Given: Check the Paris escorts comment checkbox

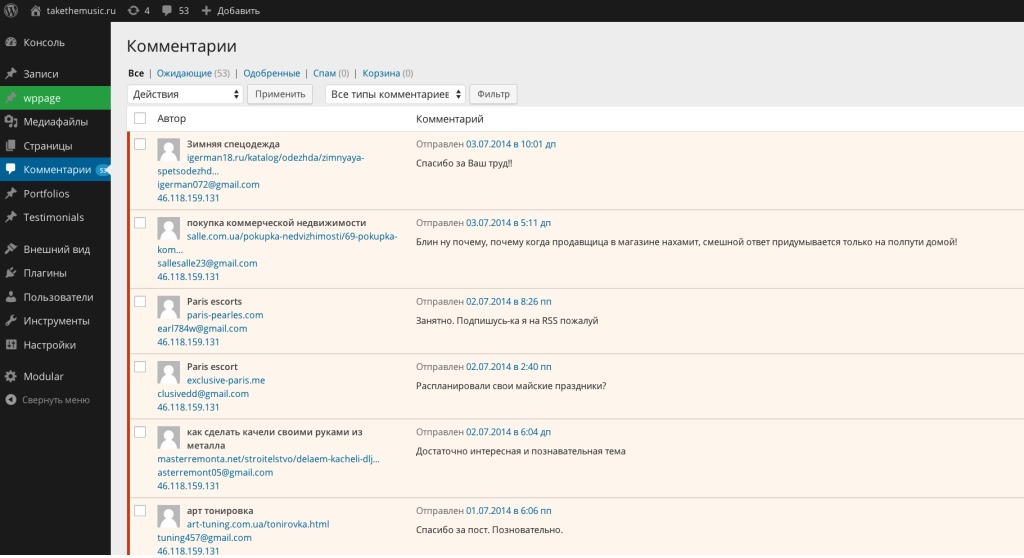Looking at the screenshot, I should point(140,301).
